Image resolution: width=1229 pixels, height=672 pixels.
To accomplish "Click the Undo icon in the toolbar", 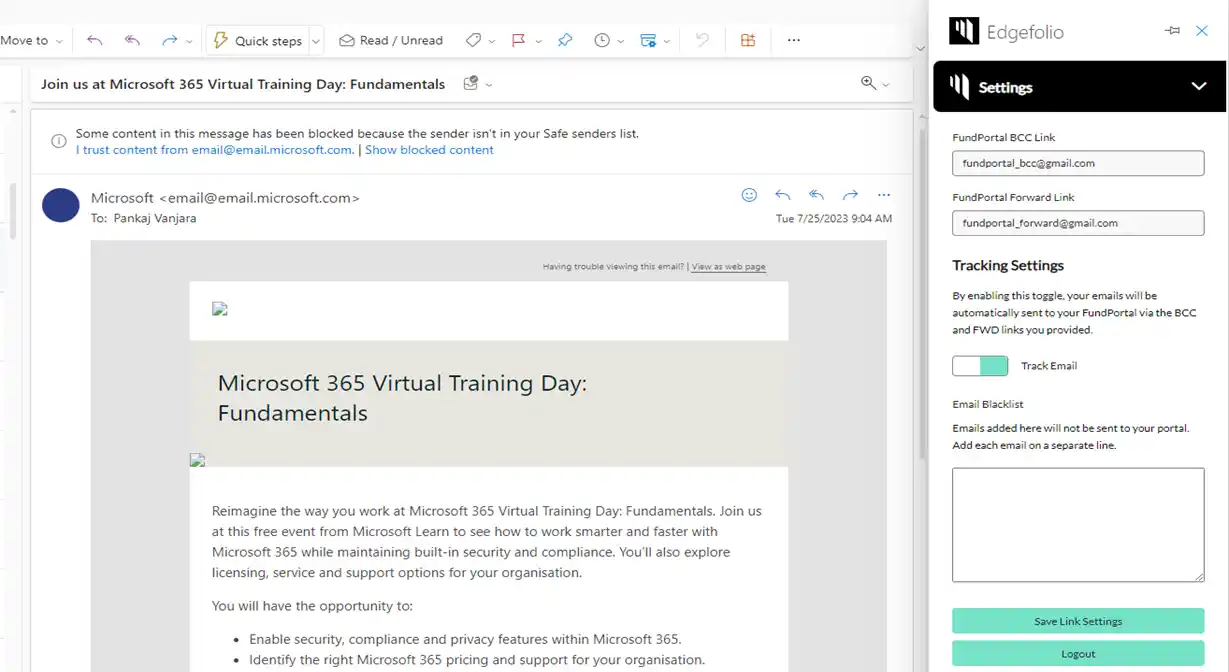I will pos(702,40).
